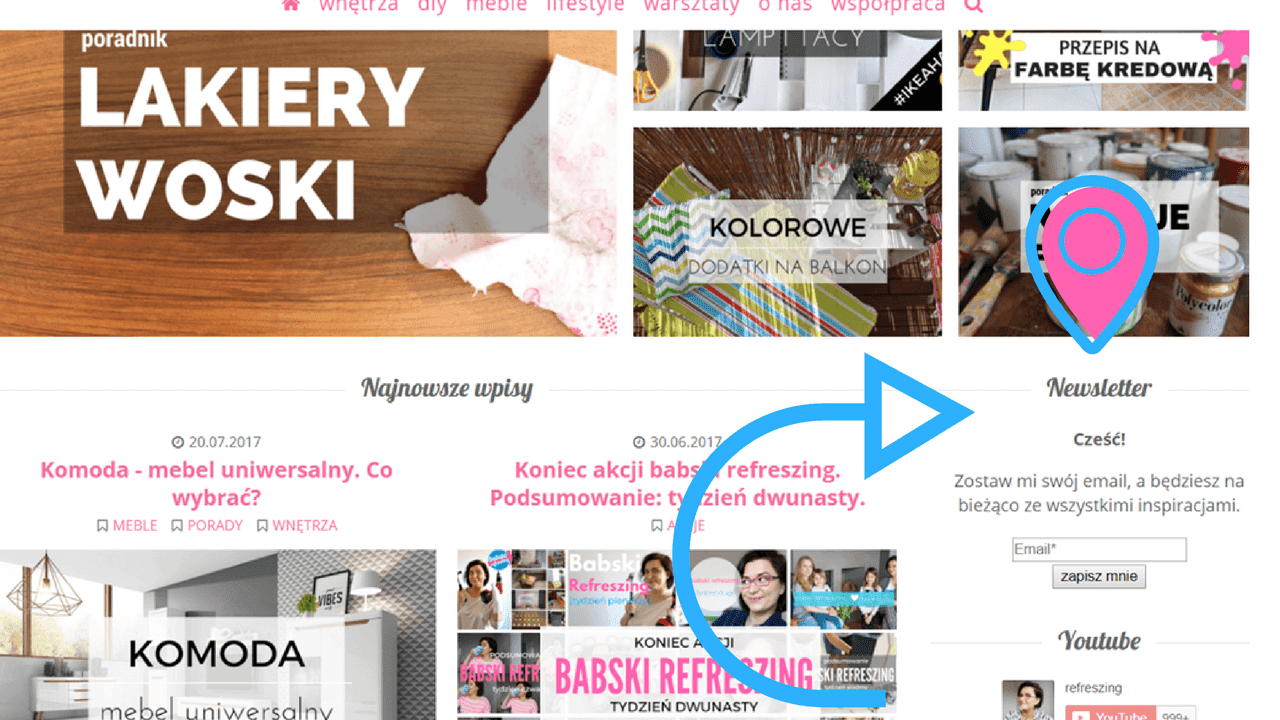Open the refreszing YouTube channel avatar
This screenshot has height=720, width=1280.
click(1030, 700)
